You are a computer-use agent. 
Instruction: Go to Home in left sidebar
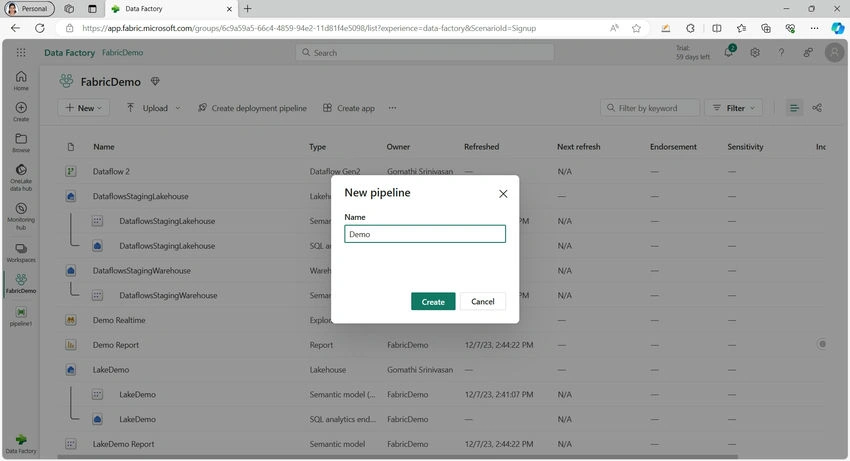click(x=21, y=80)
